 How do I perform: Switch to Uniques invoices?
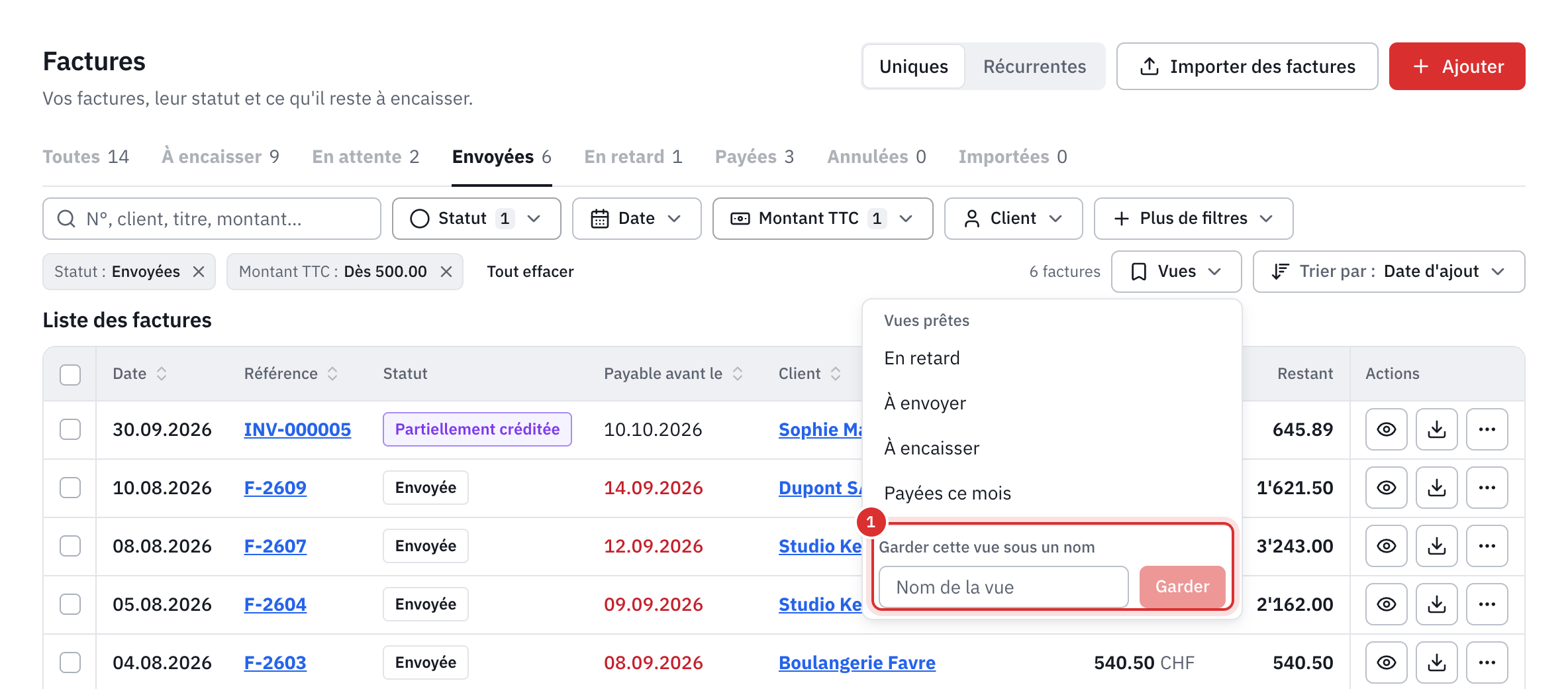[914, 66]
